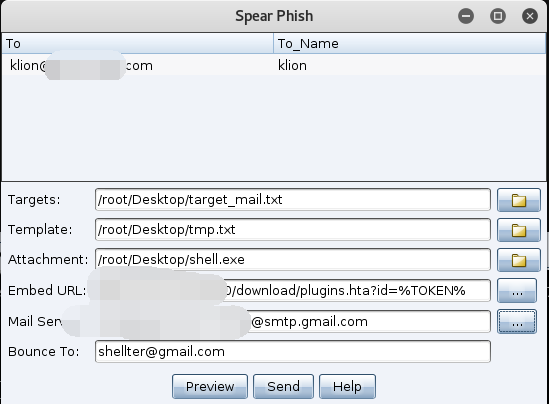Click the Send button

tap(283, 386)
